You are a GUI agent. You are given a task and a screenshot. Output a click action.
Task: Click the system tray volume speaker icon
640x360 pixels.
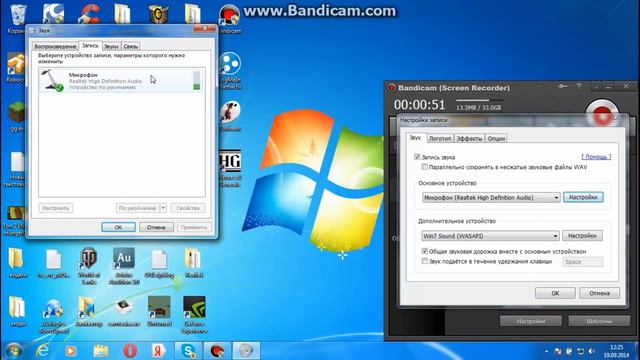coord(591,351)
